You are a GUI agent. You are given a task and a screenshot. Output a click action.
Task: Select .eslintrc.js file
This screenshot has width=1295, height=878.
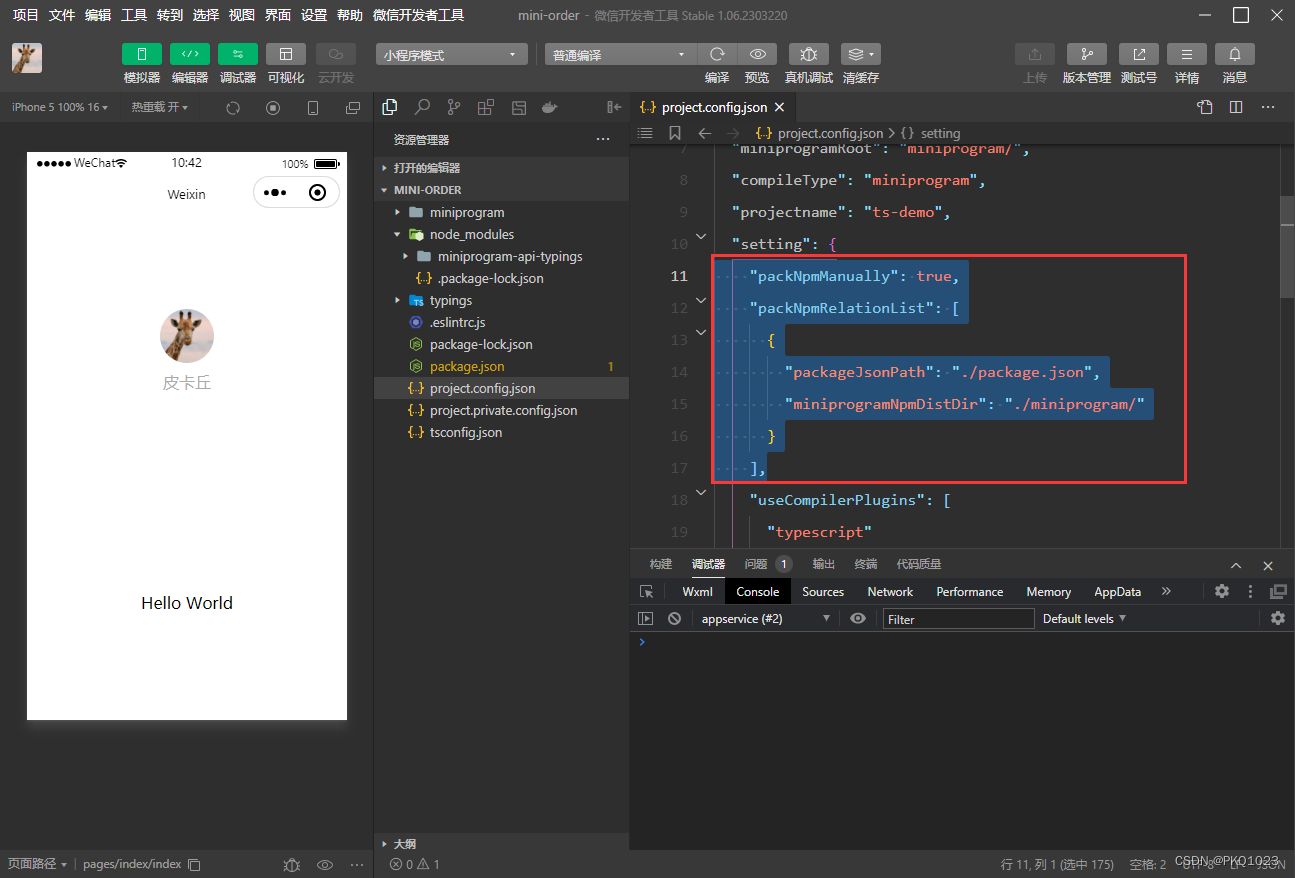501,322
